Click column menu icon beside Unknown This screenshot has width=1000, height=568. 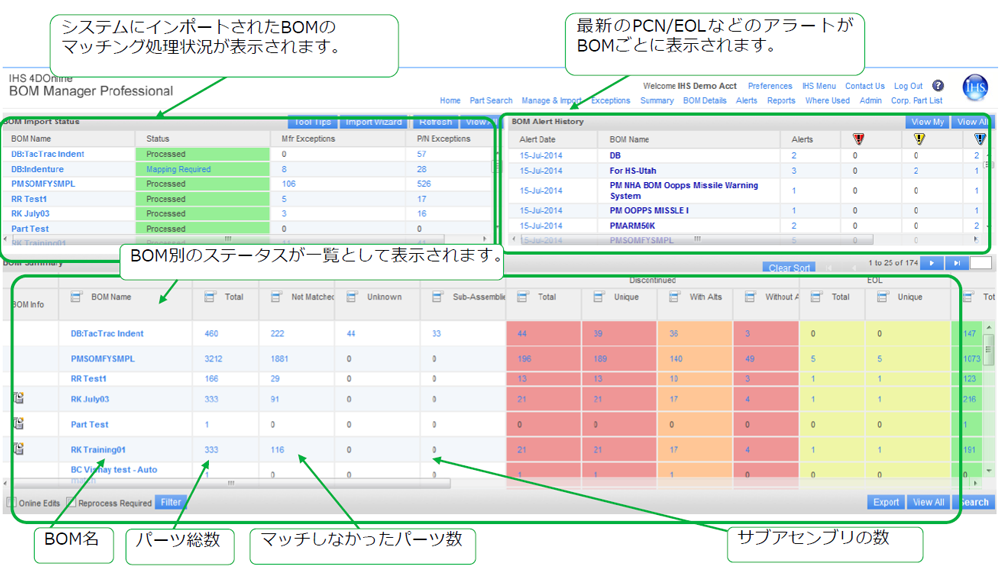351,296
